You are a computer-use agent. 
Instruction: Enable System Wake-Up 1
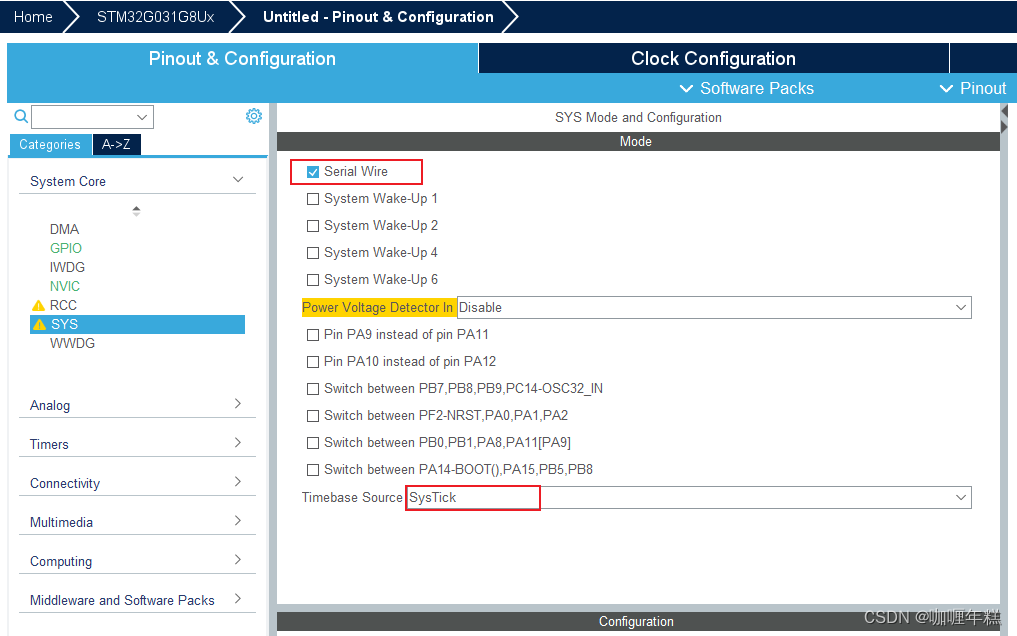313,199
